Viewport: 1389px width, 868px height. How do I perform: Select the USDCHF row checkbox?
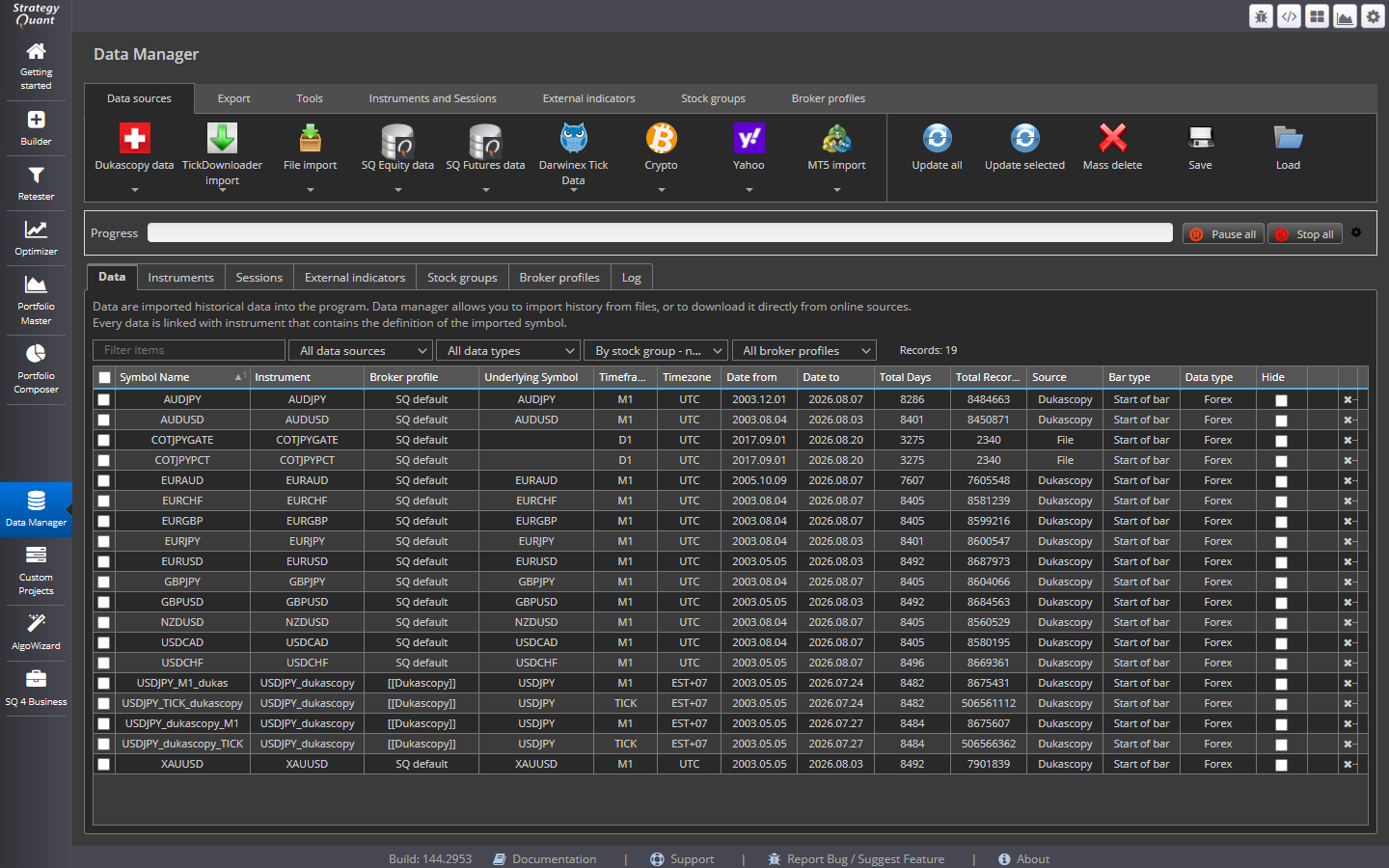(x=103, y=663)
